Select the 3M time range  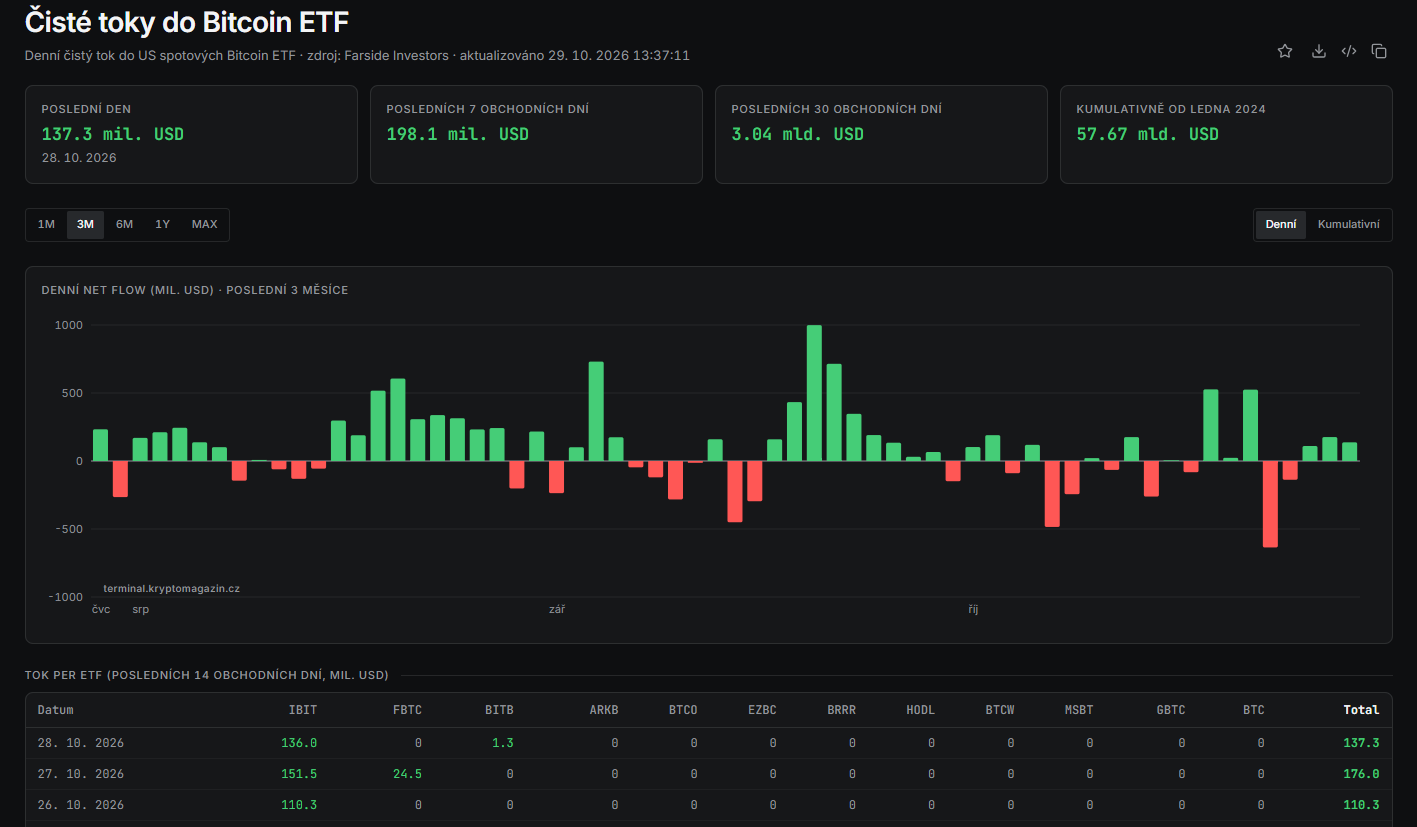coord(85,224)
